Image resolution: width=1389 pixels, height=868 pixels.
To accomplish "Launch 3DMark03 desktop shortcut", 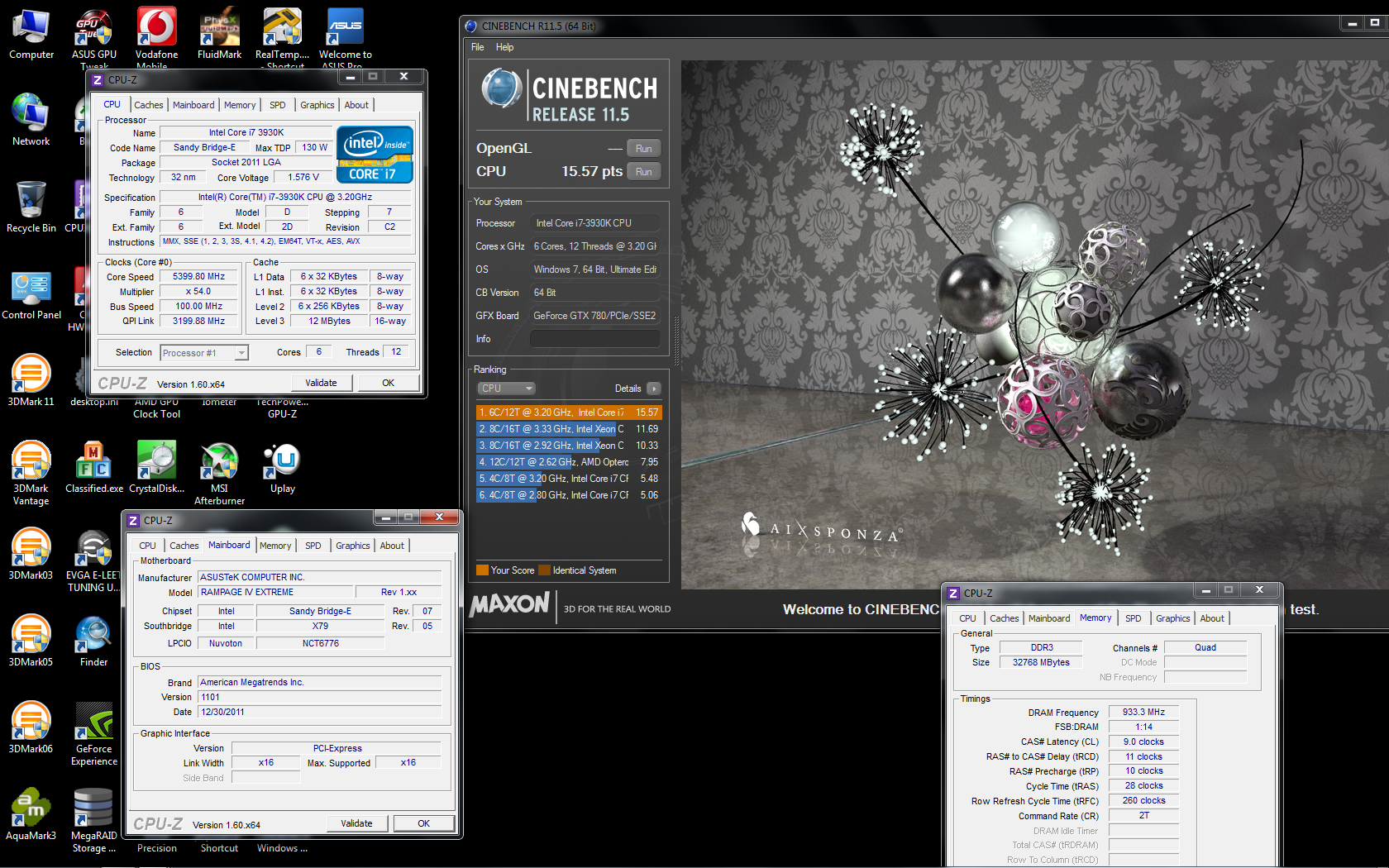I will click(31, 555).
